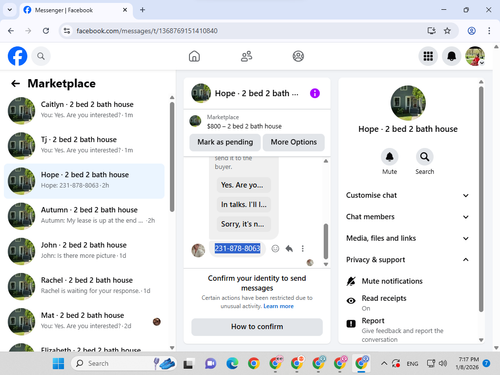This screenshot has width=500, height=375.
Task: Open Tj - 2 bed 2 bath conversation
Action: 84,146
